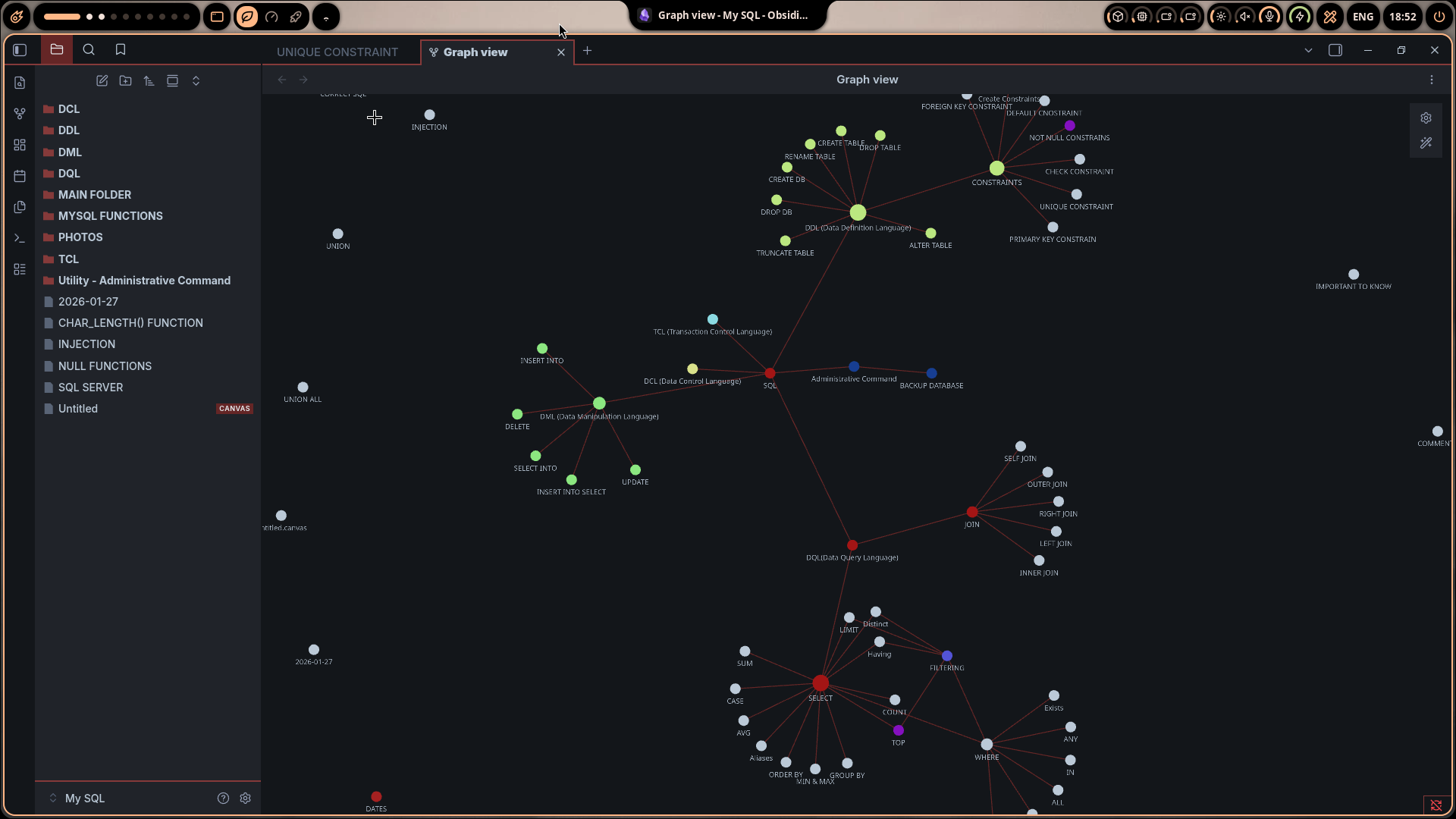The image size is (1456, 819).
Task: Toggle left sidebar collapse
Action: pyautogui.click(x=20, y=50)
